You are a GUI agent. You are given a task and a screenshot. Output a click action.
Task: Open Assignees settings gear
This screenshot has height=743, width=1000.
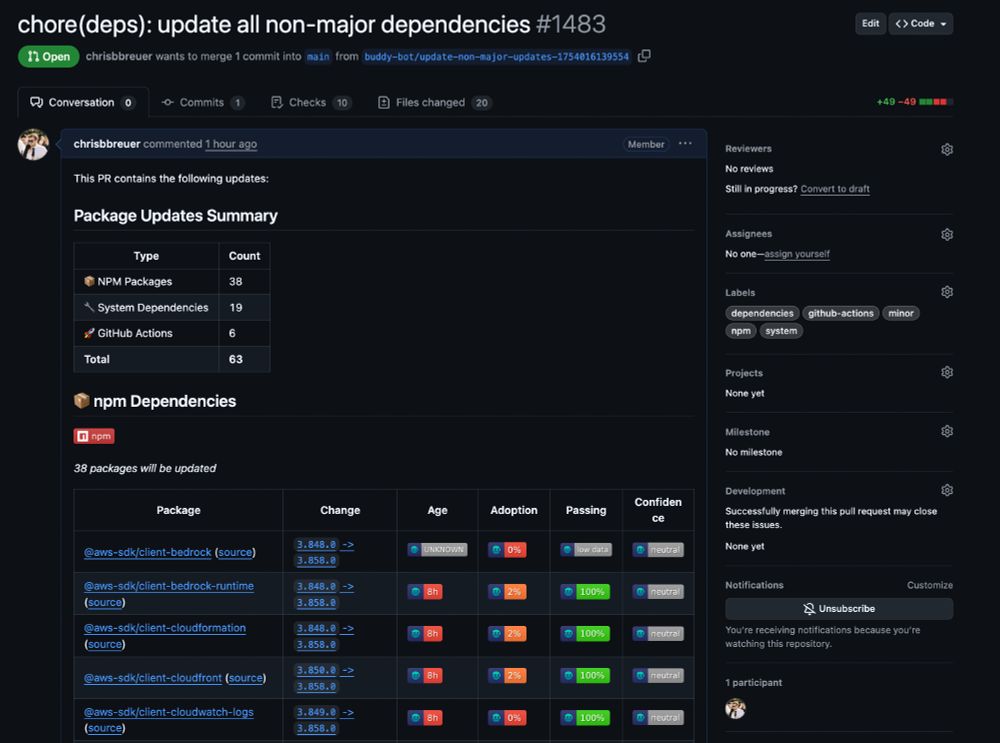coord(946,235)
